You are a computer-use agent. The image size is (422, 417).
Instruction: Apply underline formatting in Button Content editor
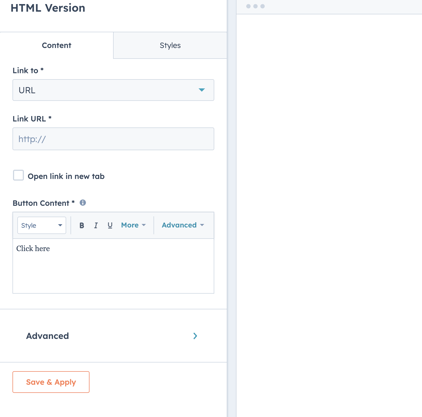click(110, 225)
